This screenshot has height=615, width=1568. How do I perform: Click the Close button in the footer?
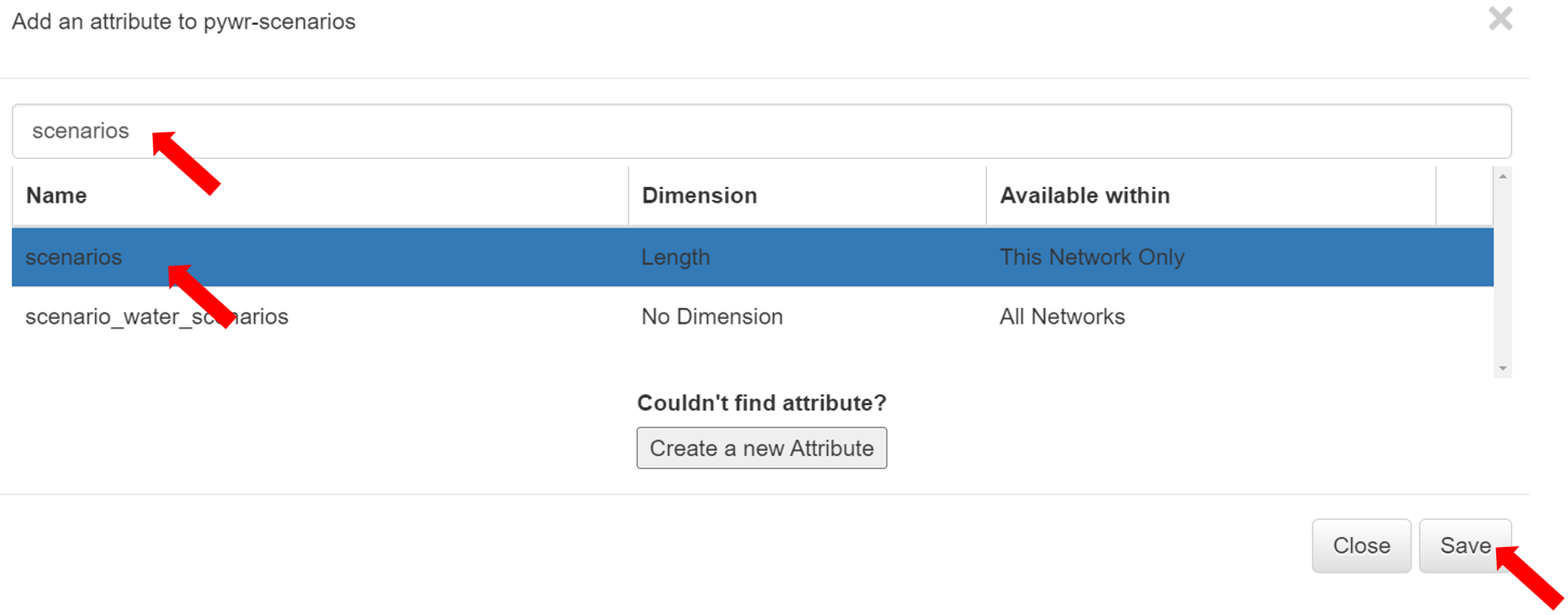tap(1361, 545)
